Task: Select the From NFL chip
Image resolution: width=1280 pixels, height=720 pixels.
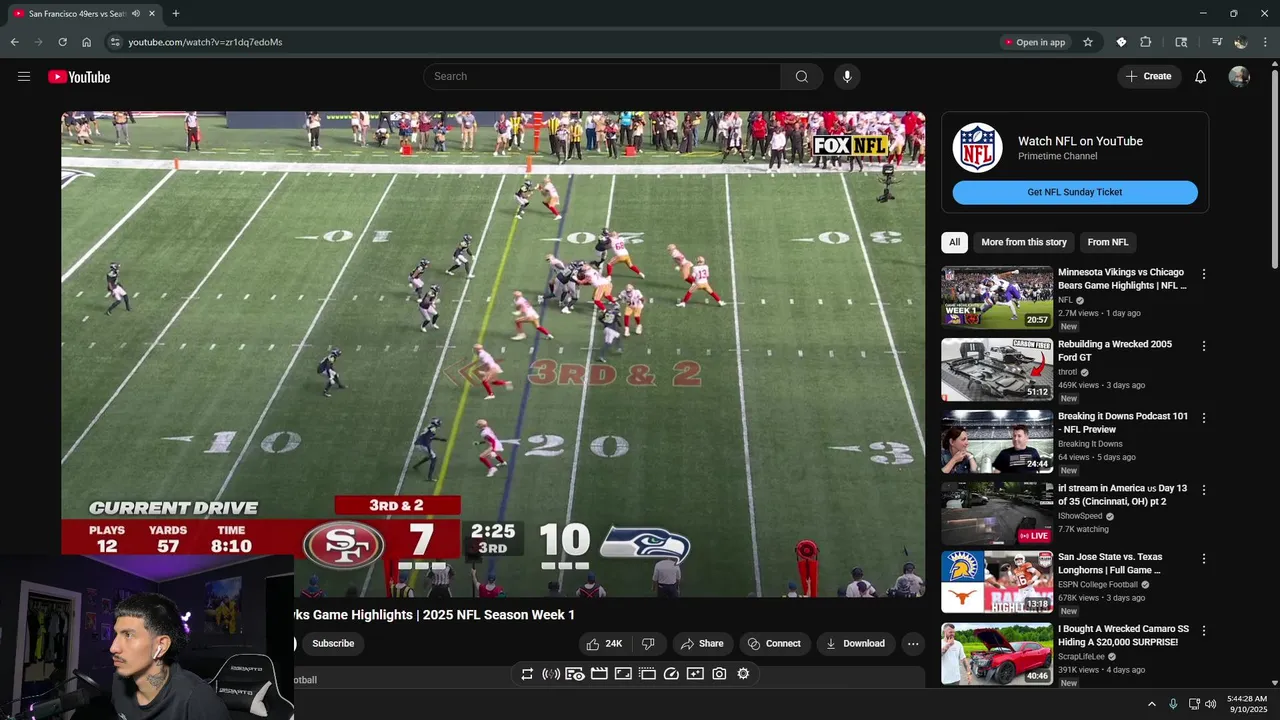Action: [1108, 242]
